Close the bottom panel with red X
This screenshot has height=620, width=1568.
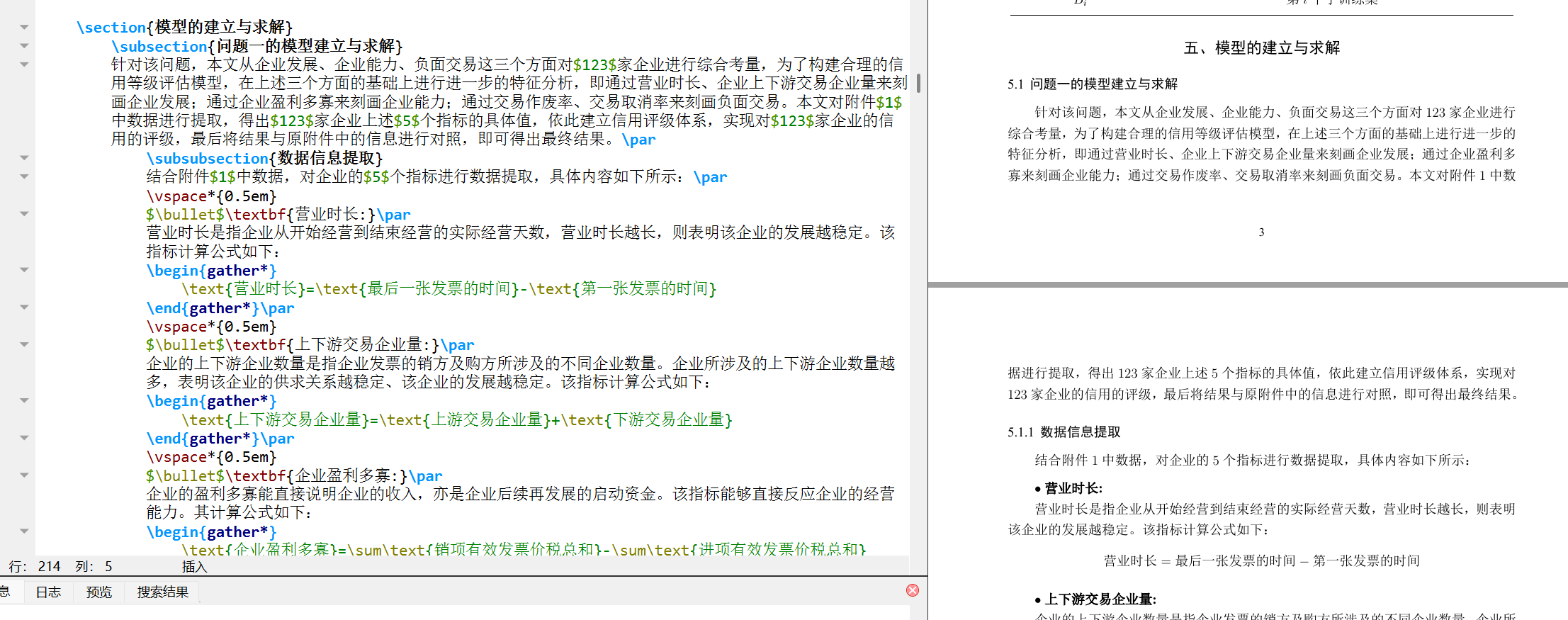(x=913, y=590)
